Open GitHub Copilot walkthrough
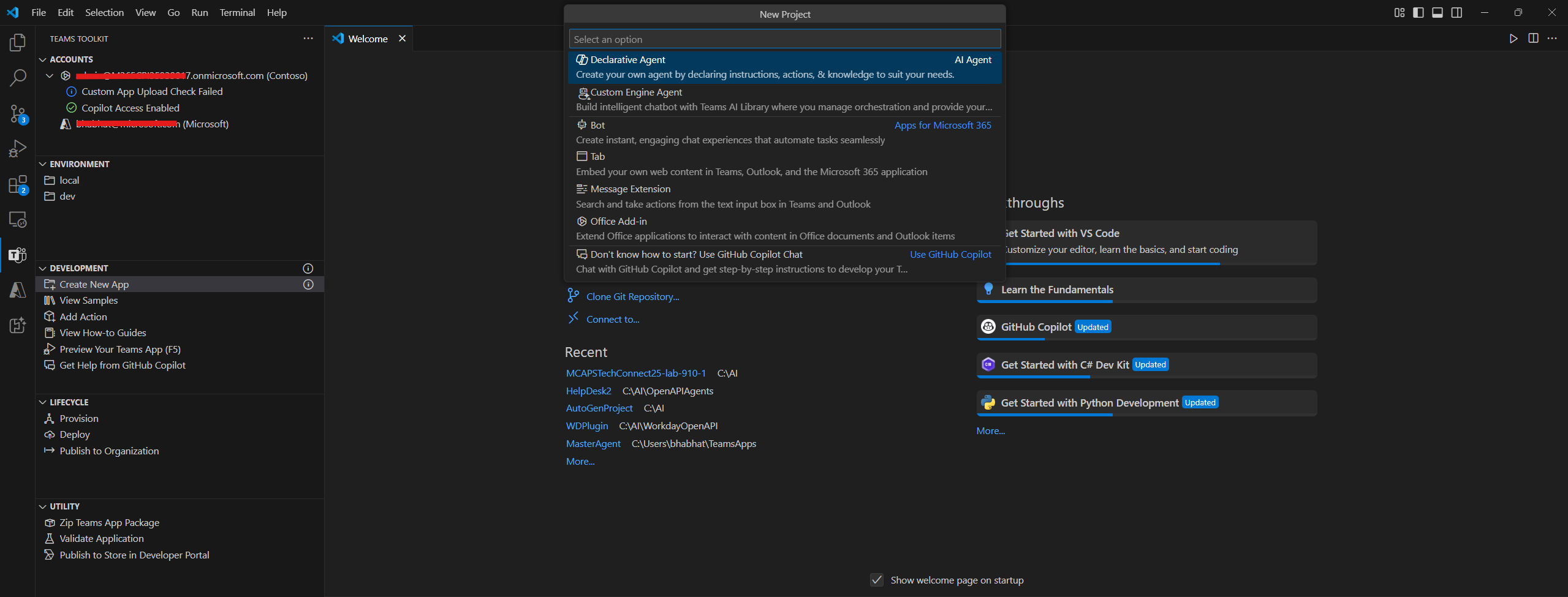 tap(1146, 328)
